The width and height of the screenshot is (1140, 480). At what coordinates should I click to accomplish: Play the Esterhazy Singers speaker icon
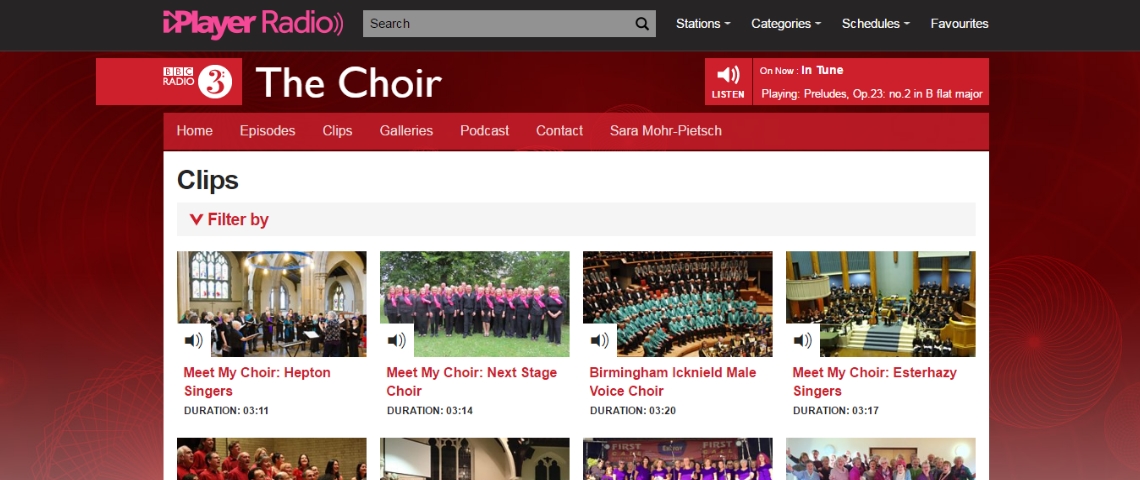(803, 340)
